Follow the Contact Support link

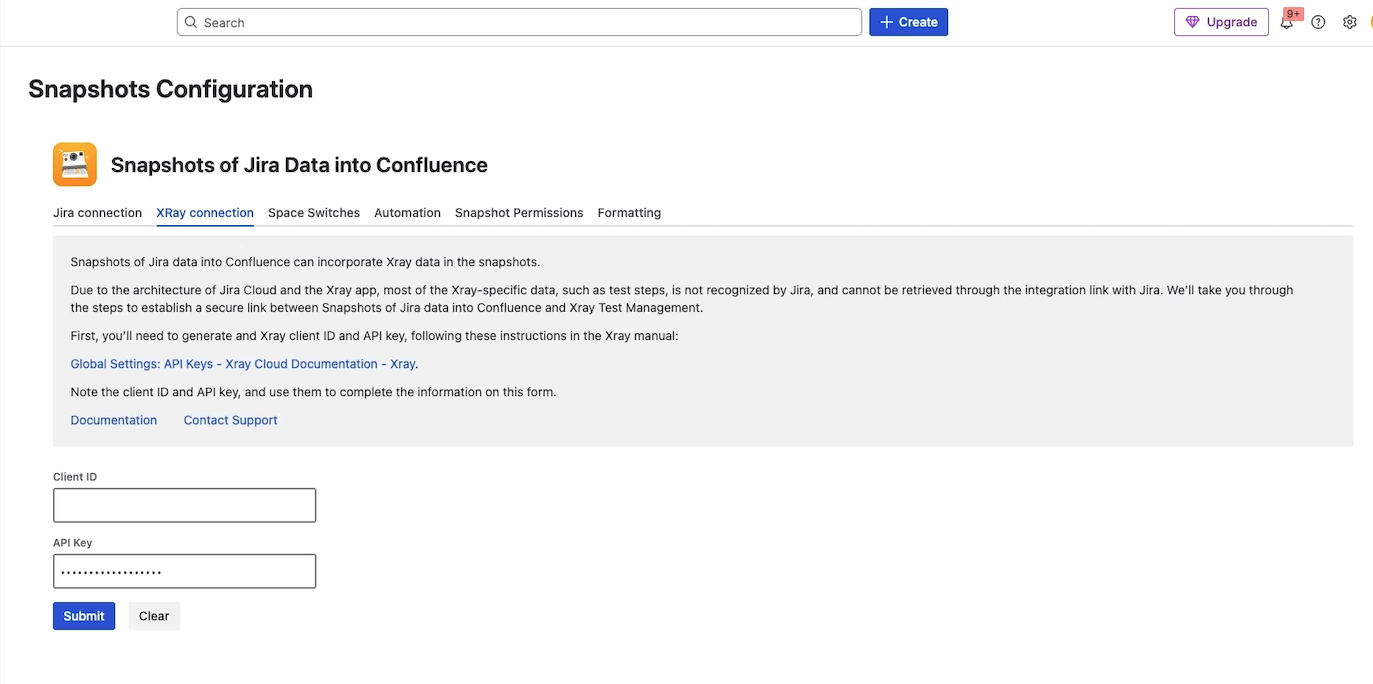230,420
